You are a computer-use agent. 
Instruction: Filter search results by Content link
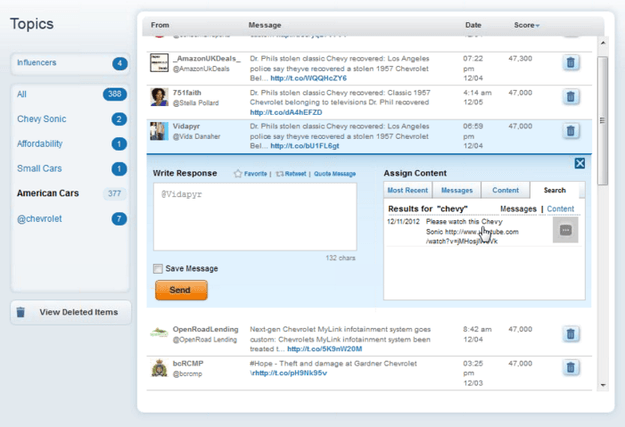point(560,209)
